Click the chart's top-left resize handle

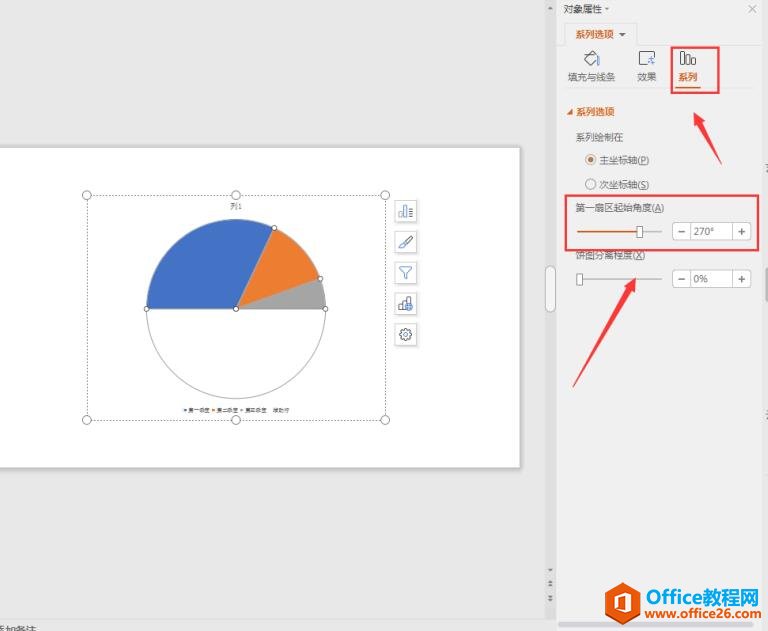[87, 195]
